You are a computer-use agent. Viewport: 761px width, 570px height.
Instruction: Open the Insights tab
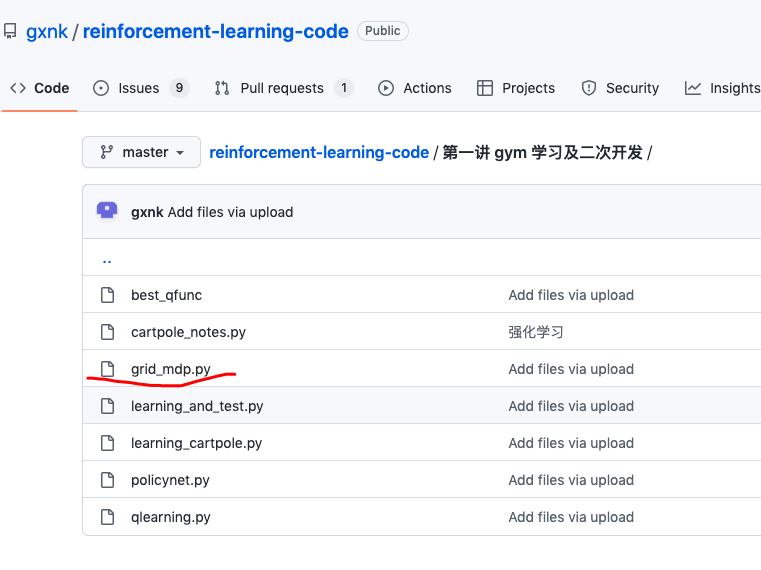[x=722, y=88]
